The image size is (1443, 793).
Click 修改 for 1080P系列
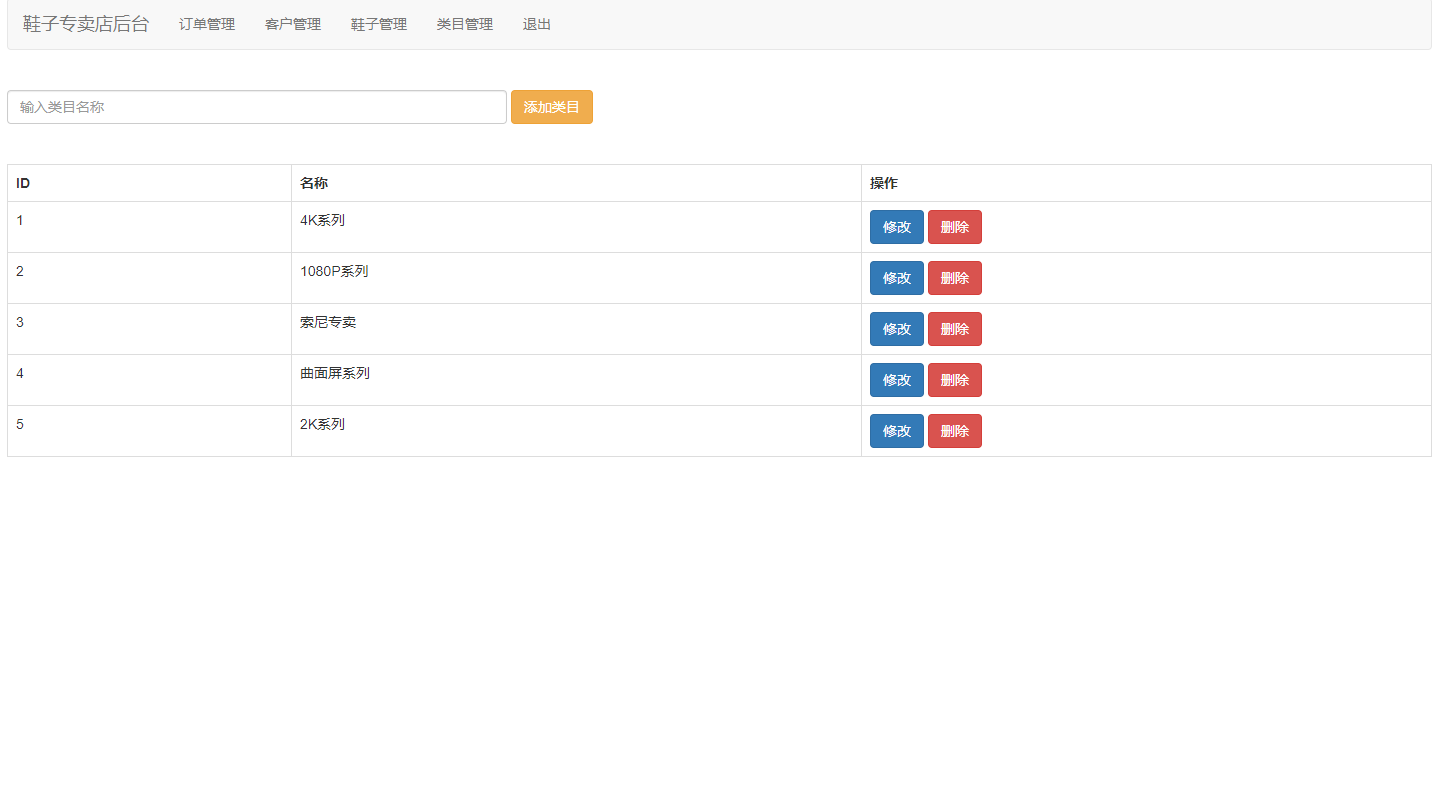coord(896,278)
